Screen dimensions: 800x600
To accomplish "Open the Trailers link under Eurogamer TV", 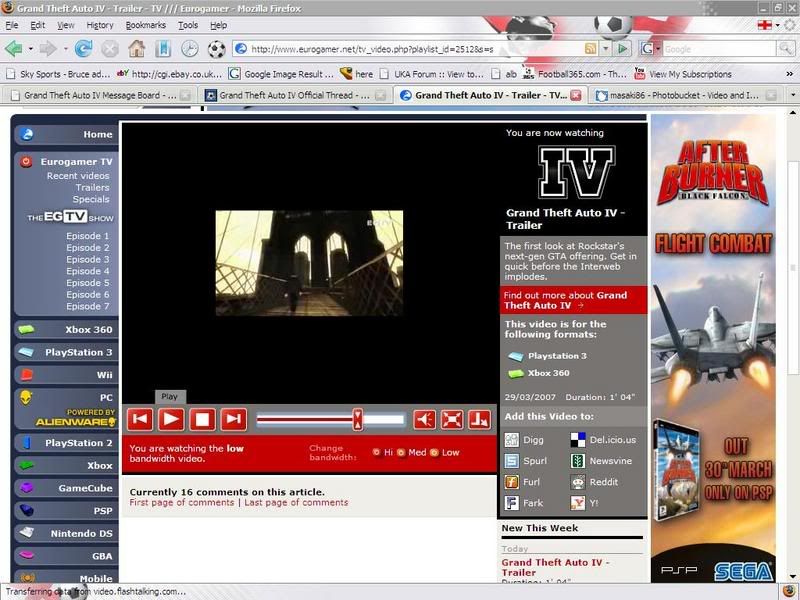I will click(92, 187).
